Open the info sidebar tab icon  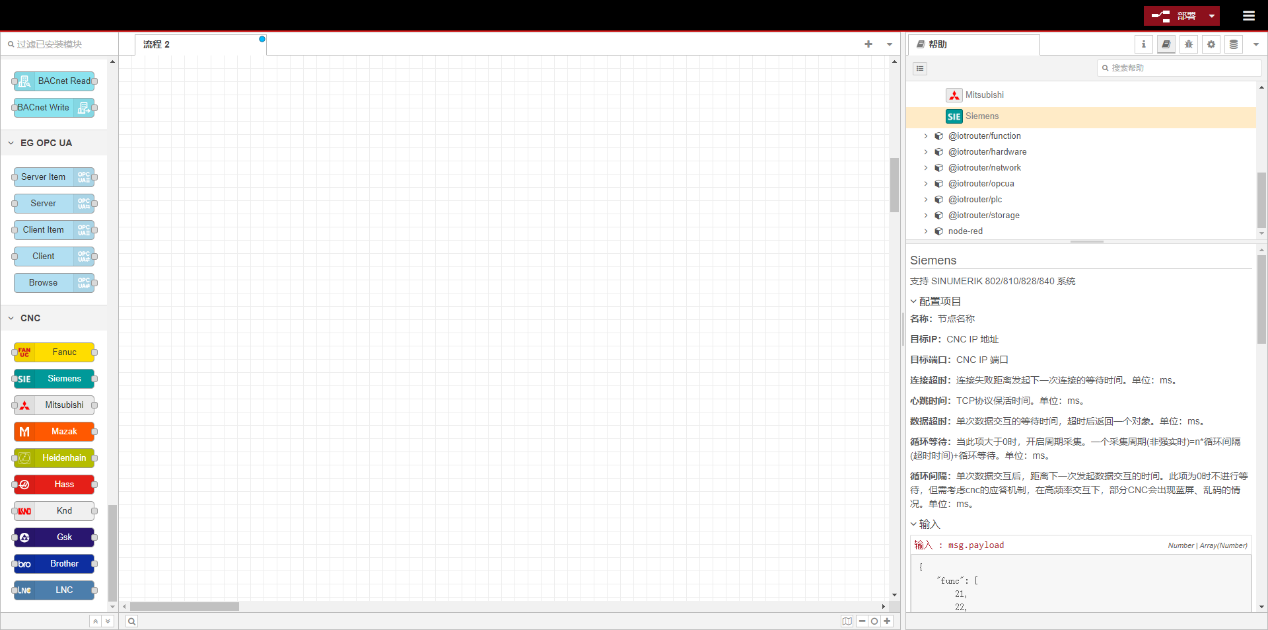(x=1144, y=44)
